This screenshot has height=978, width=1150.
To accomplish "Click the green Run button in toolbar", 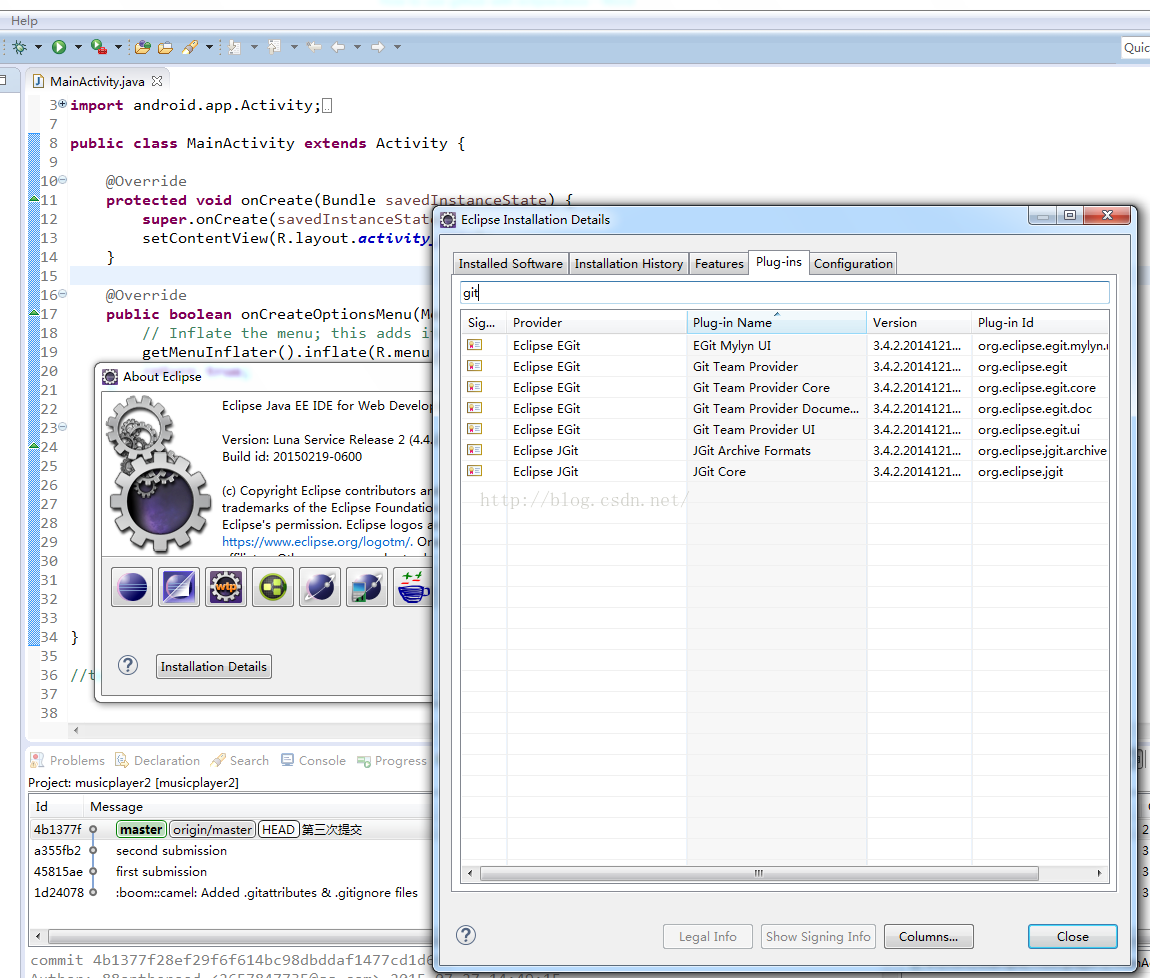I will (59, 48).
